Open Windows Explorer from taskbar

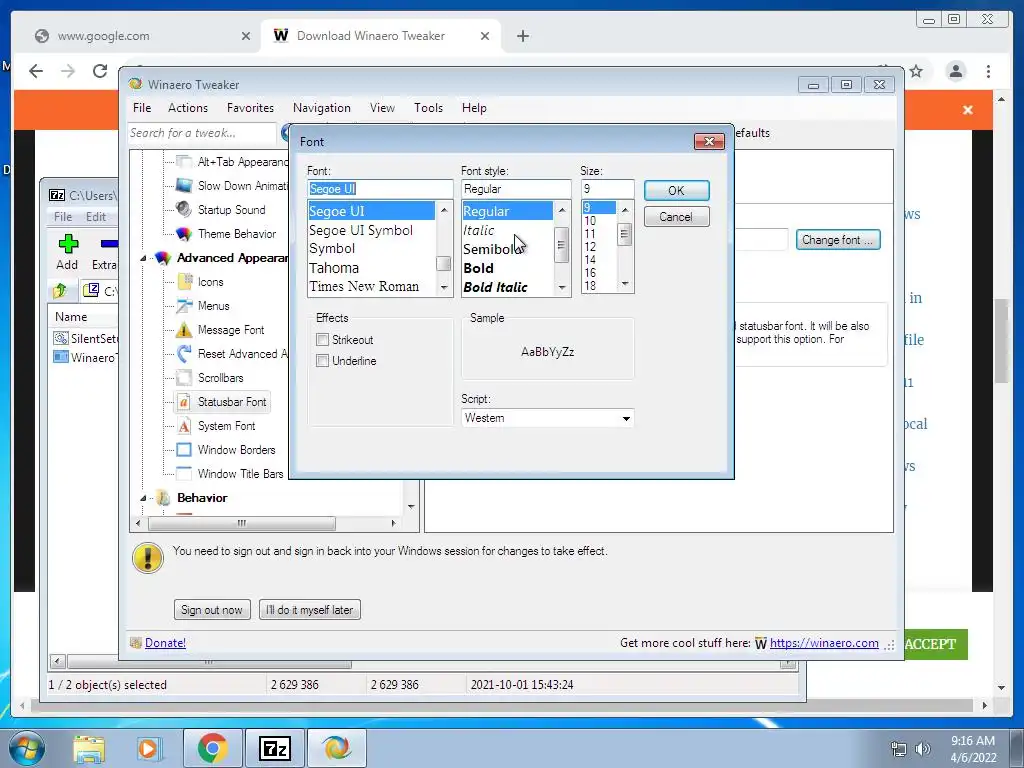89,749
